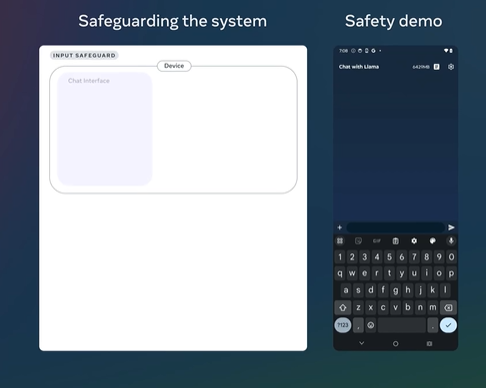Tap the period key
This screenshot has height=388, width=486.
pyautogui.click(x=433, y=325)
